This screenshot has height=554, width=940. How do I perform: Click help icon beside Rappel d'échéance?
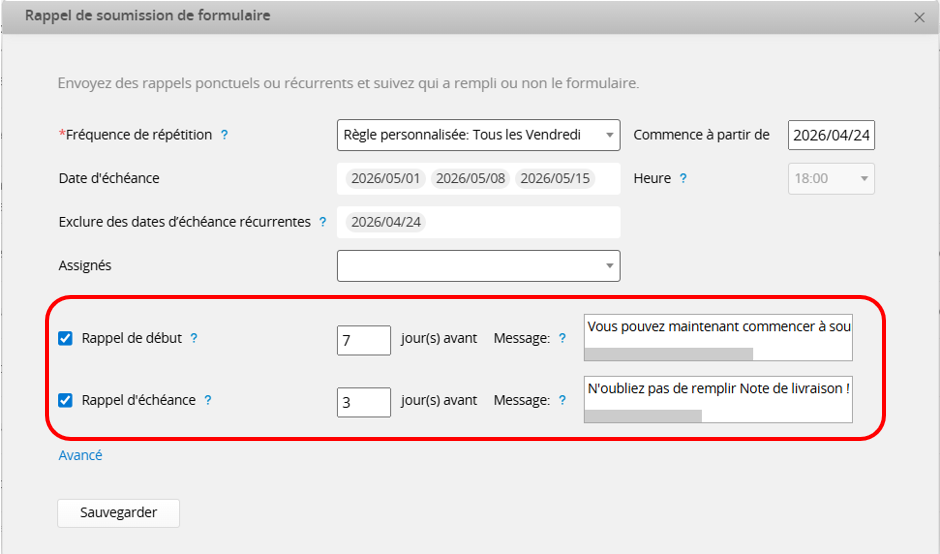pyautogui.click(x=208, y=400)
